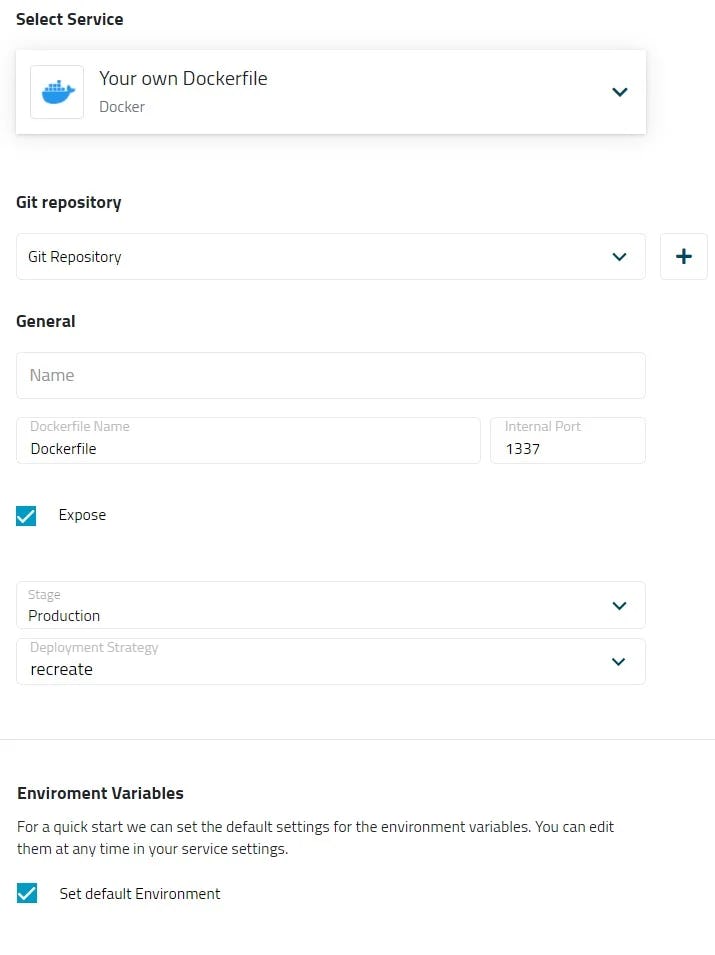Image resolution: width=715 pixels, height=955 pixels.
Task: Click the Docker whale logo icon
Action: tap(56, 91)
